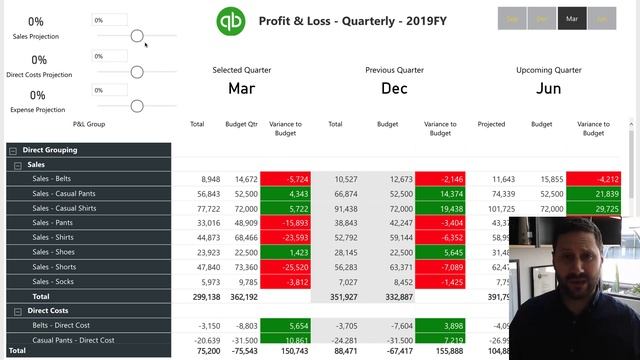This screenshot has width=640, height=360.
Task: Click the grand Total row at the table bottom
Action: click(89, 351)
